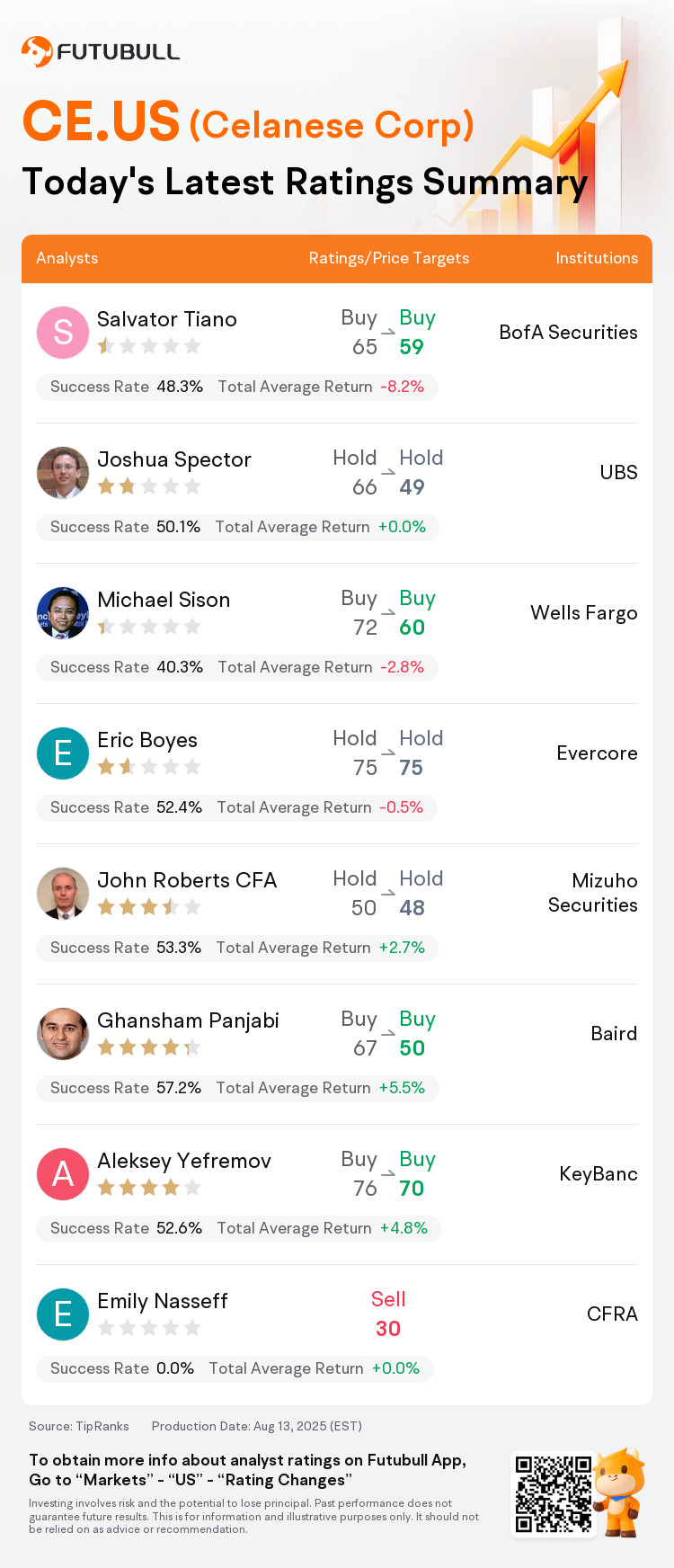The height and width of the screenshot is (1568, 674).
Task: View John Roberts CFA's profile photo
Action: (63, 894)
